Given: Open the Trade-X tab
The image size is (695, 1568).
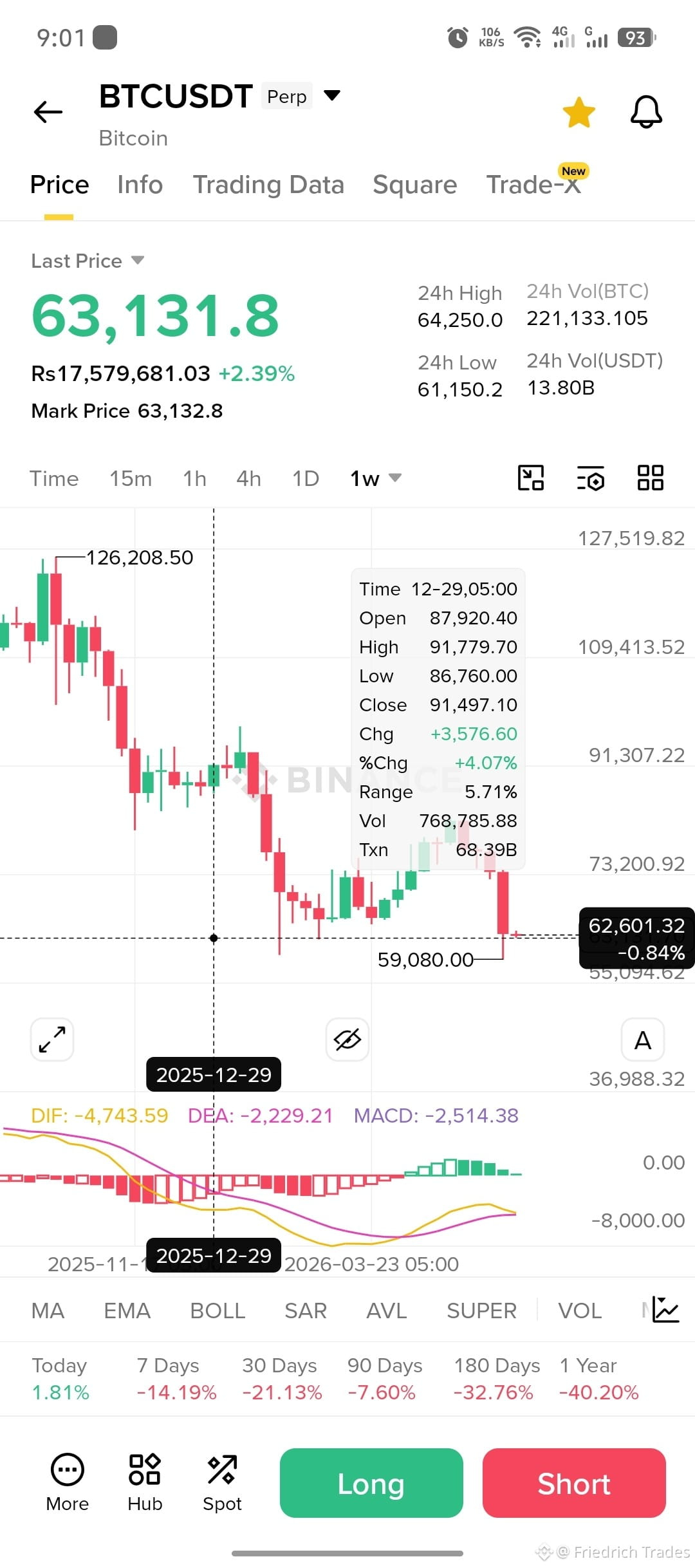Looking at the screenshot, I should (533, 185).
